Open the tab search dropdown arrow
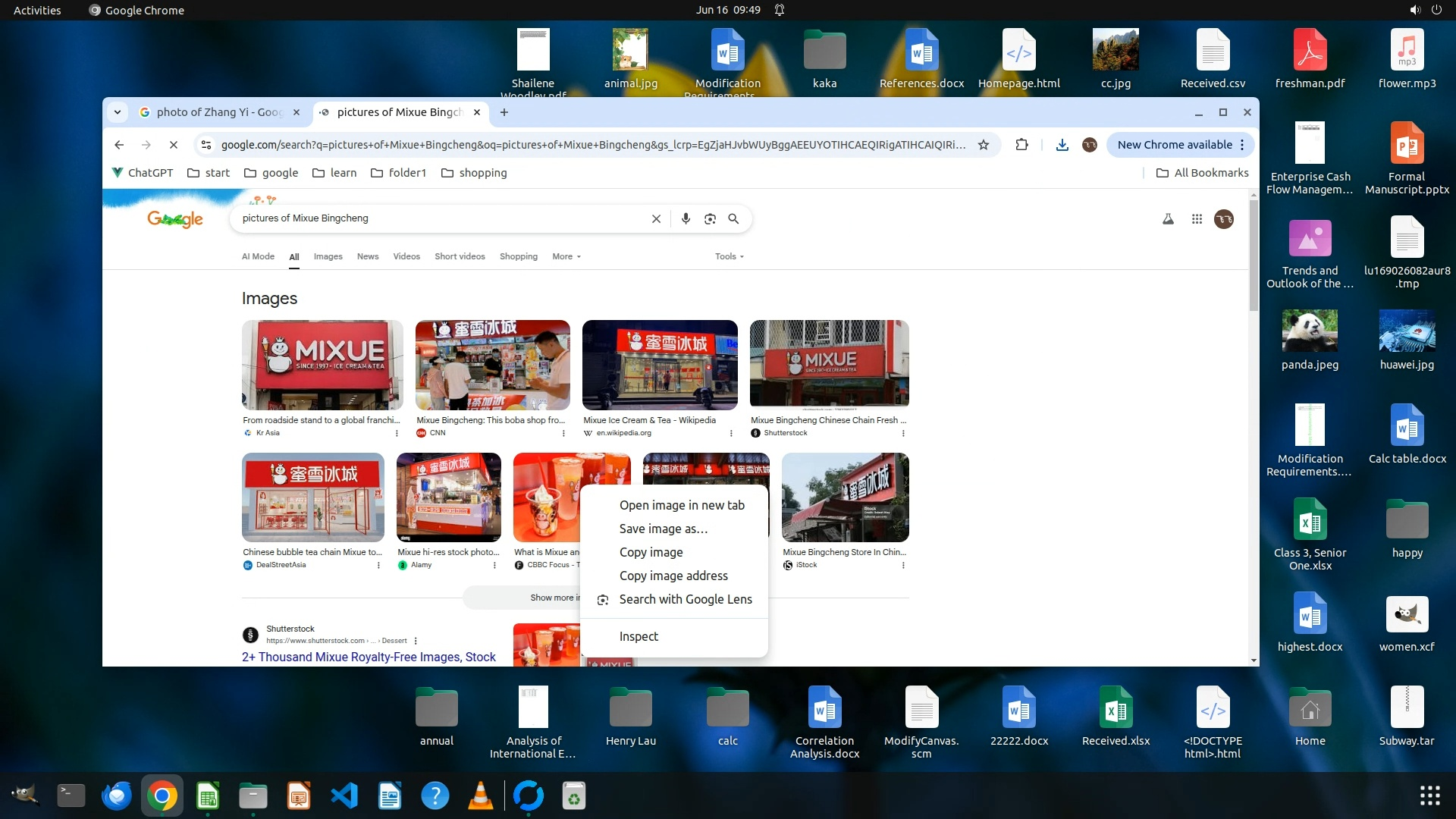This screenshot has height=819, width=1456. [118, 112]
